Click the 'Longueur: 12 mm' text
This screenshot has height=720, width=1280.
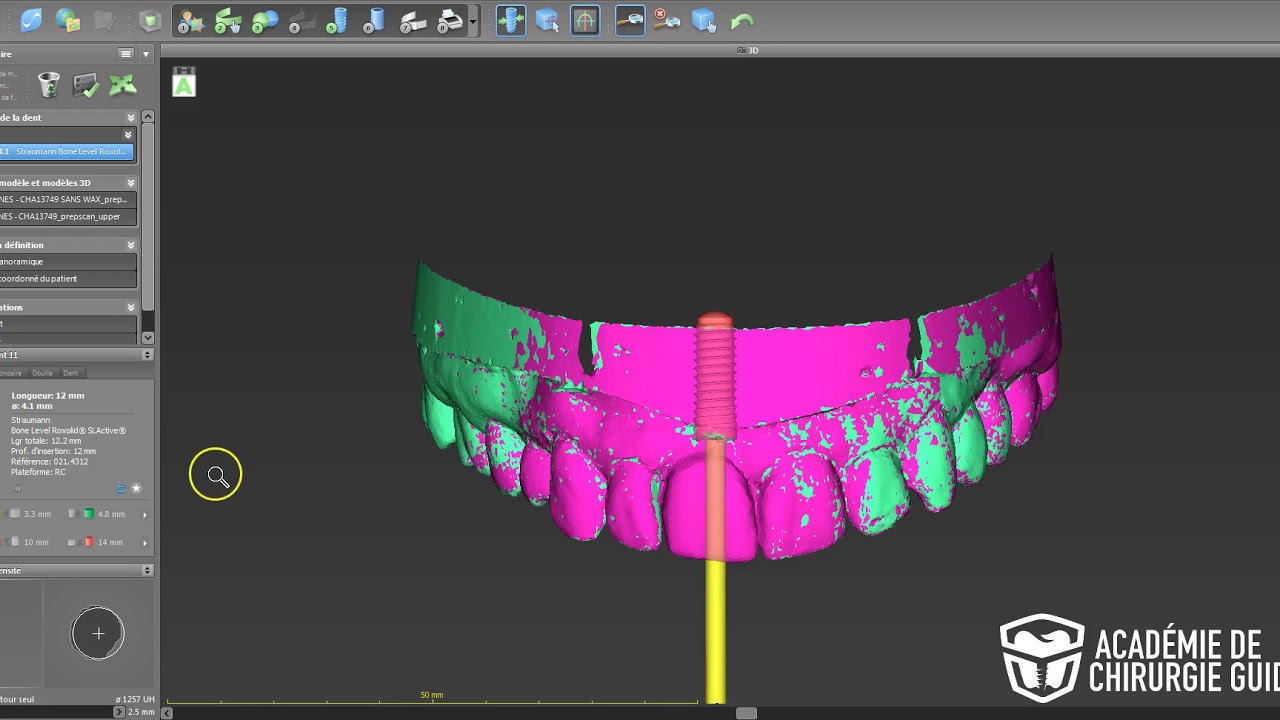[x=46, y=396]
